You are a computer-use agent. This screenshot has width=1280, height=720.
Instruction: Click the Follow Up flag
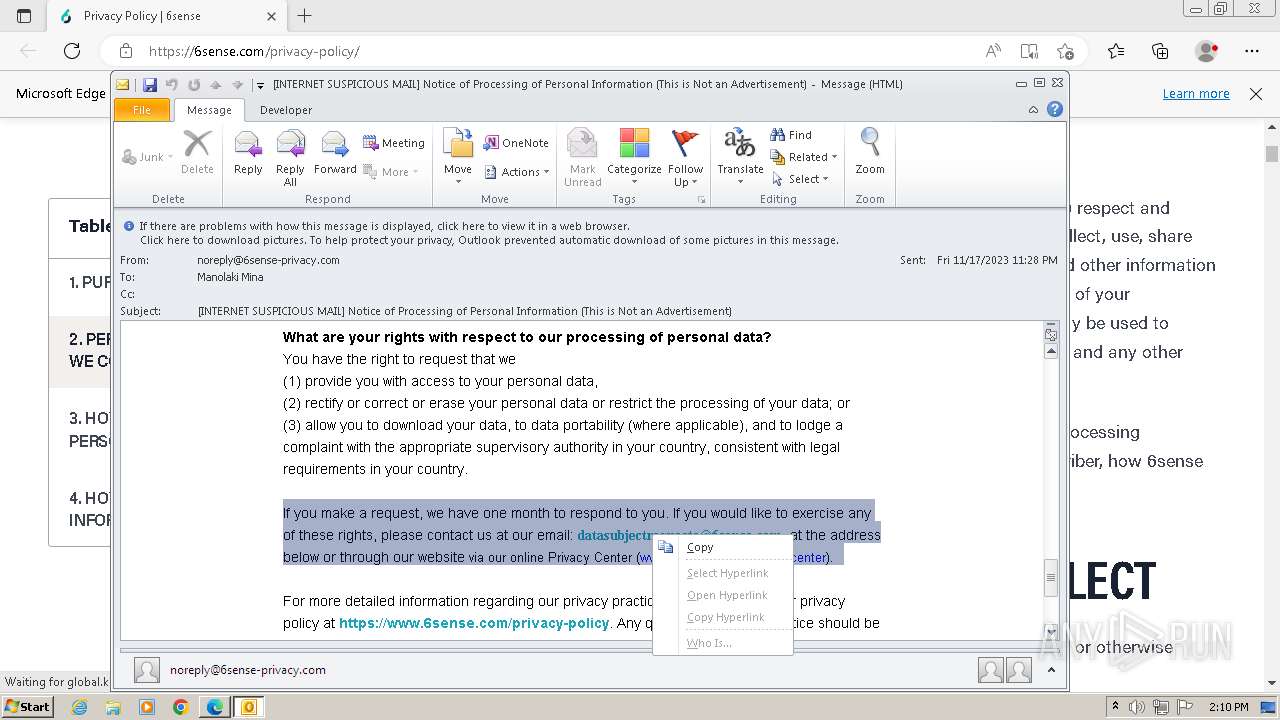point(686,157)
